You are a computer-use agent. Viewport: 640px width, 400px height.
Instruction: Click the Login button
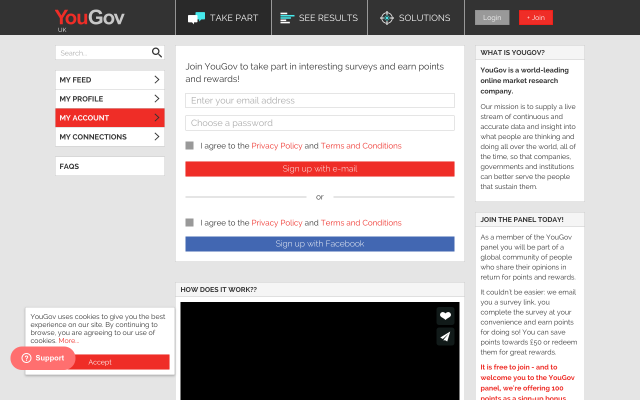coord(492,18)
